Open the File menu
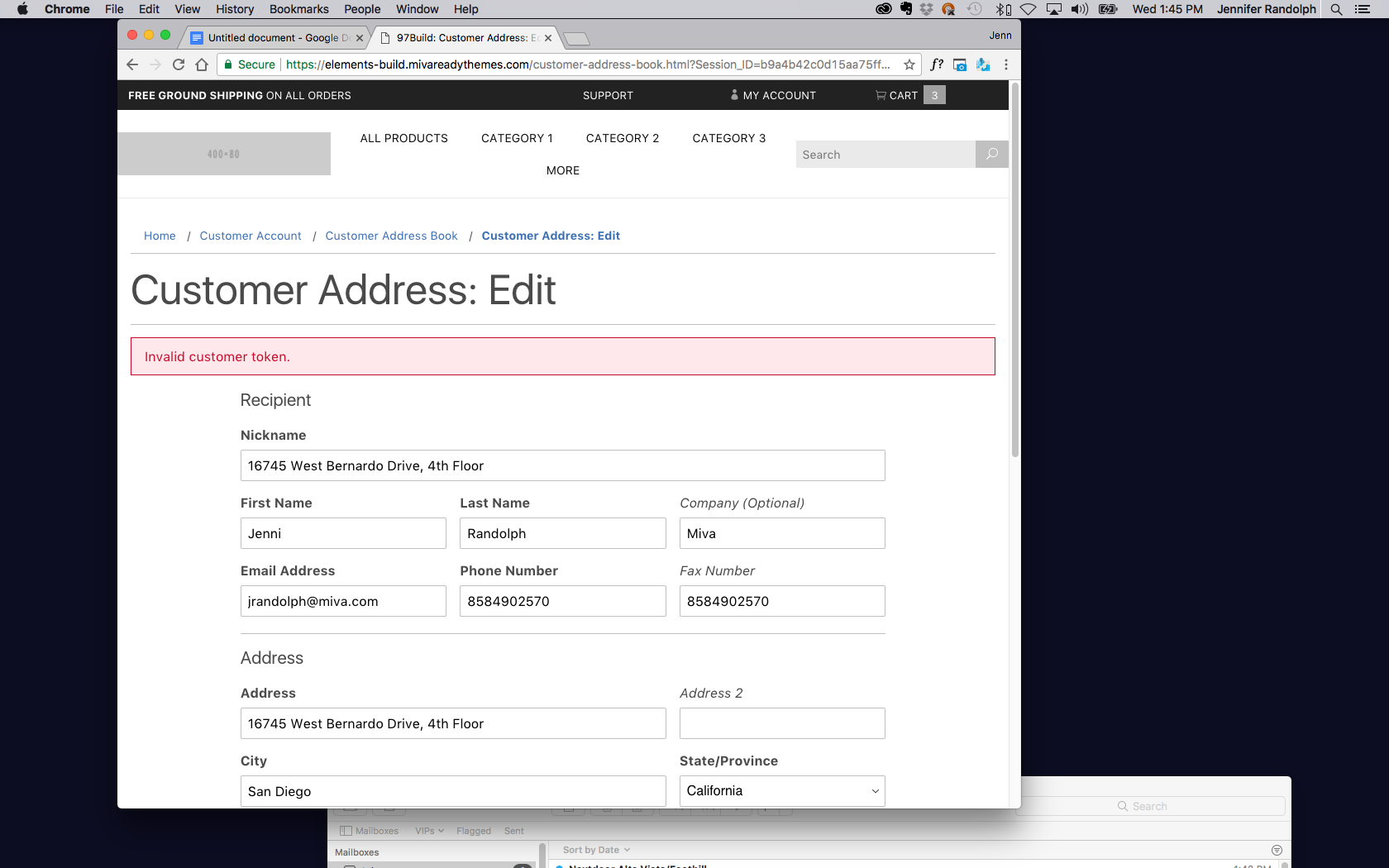The width and height of the screenshot is (1389, 868). click(x=114, y=9)
